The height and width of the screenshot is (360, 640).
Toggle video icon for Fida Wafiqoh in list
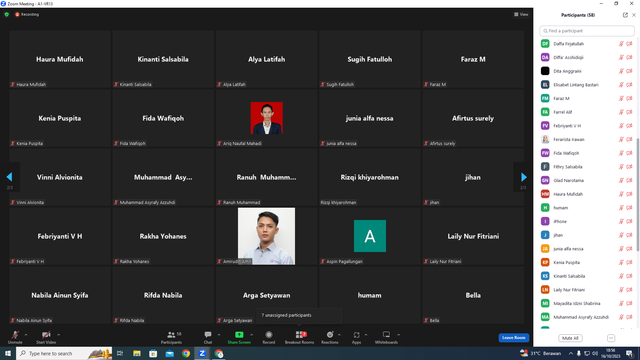point(629,153)
